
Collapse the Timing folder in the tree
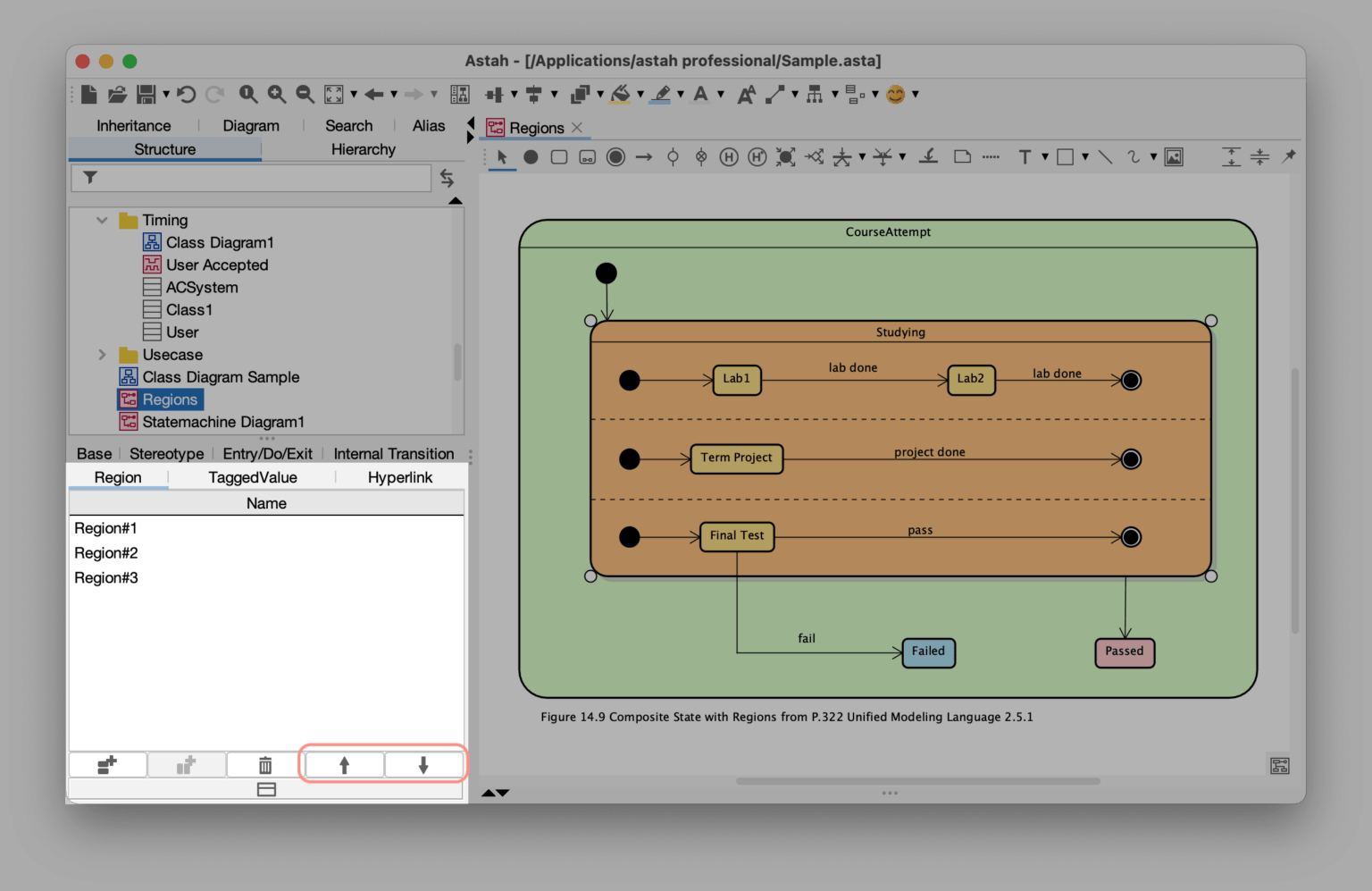[x=102, y=219]
